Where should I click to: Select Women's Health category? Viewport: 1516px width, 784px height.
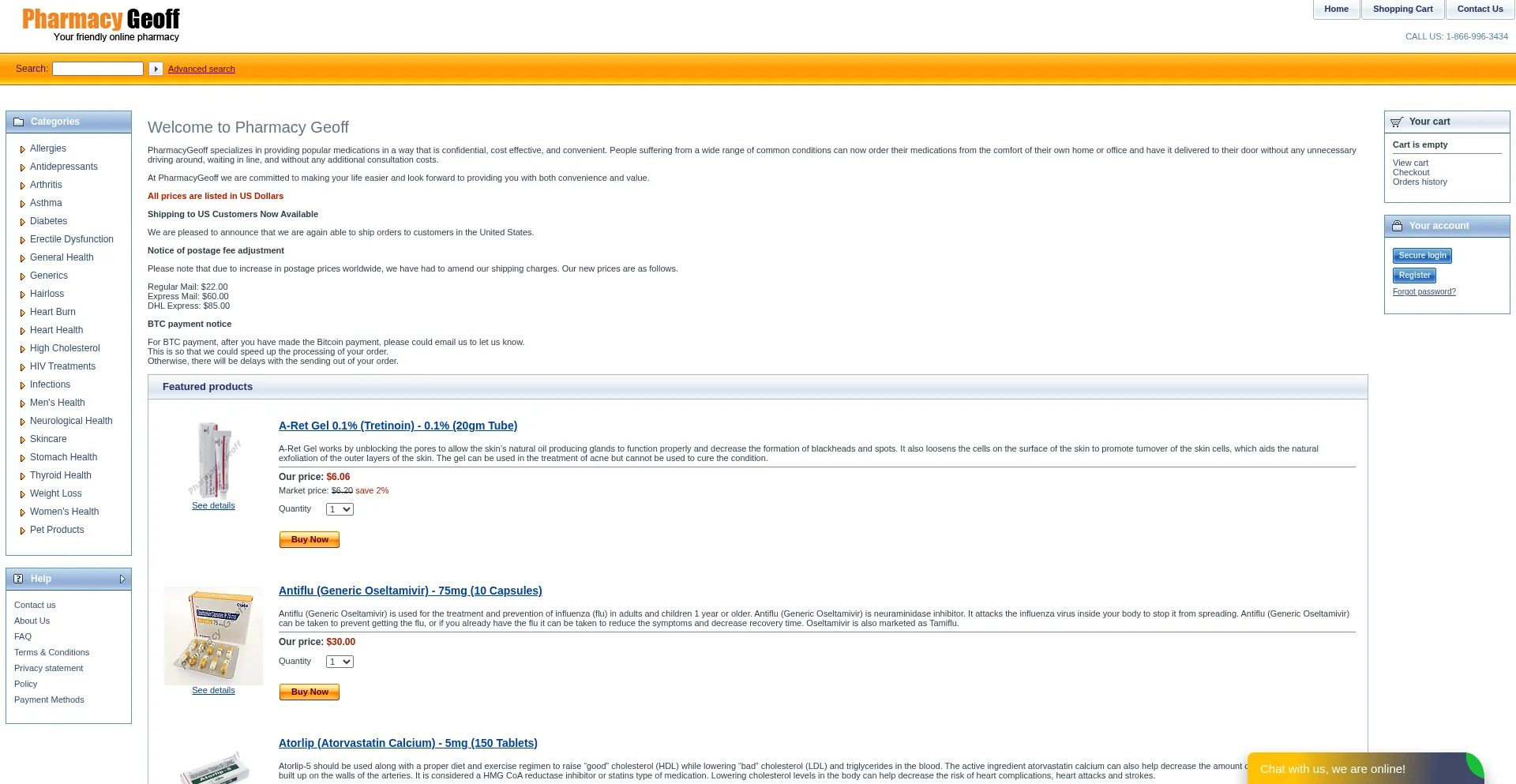(64, 512)
